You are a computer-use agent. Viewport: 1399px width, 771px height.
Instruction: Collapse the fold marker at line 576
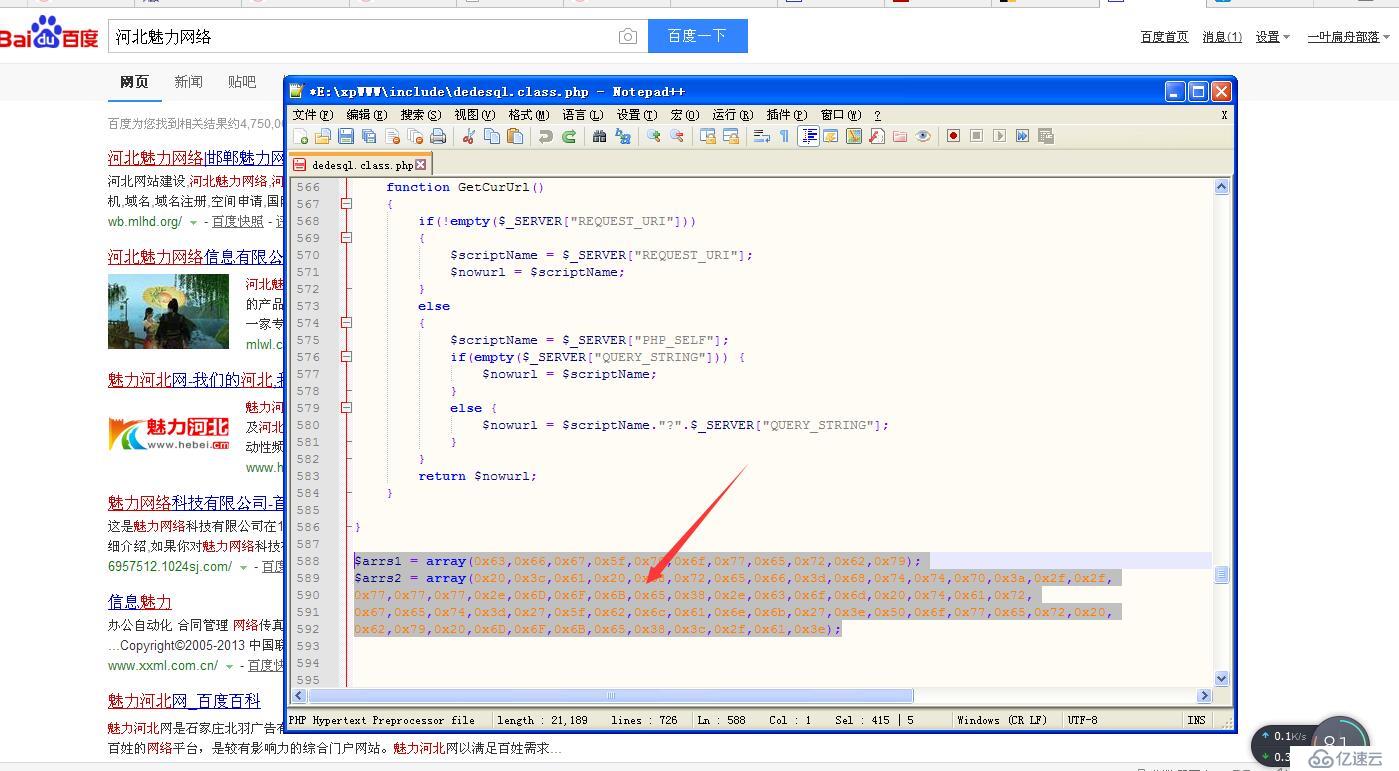[346, 356]
